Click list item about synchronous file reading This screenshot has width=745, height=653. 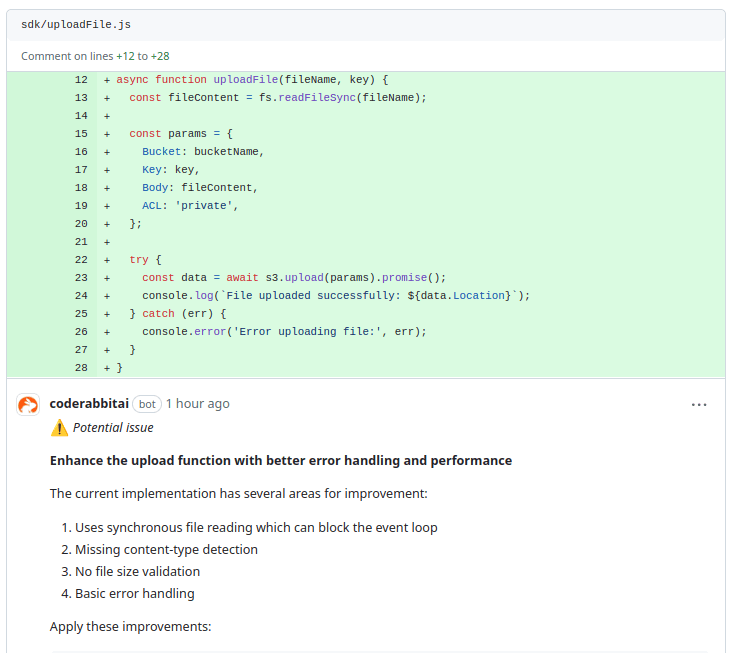(x=256, y=527)
